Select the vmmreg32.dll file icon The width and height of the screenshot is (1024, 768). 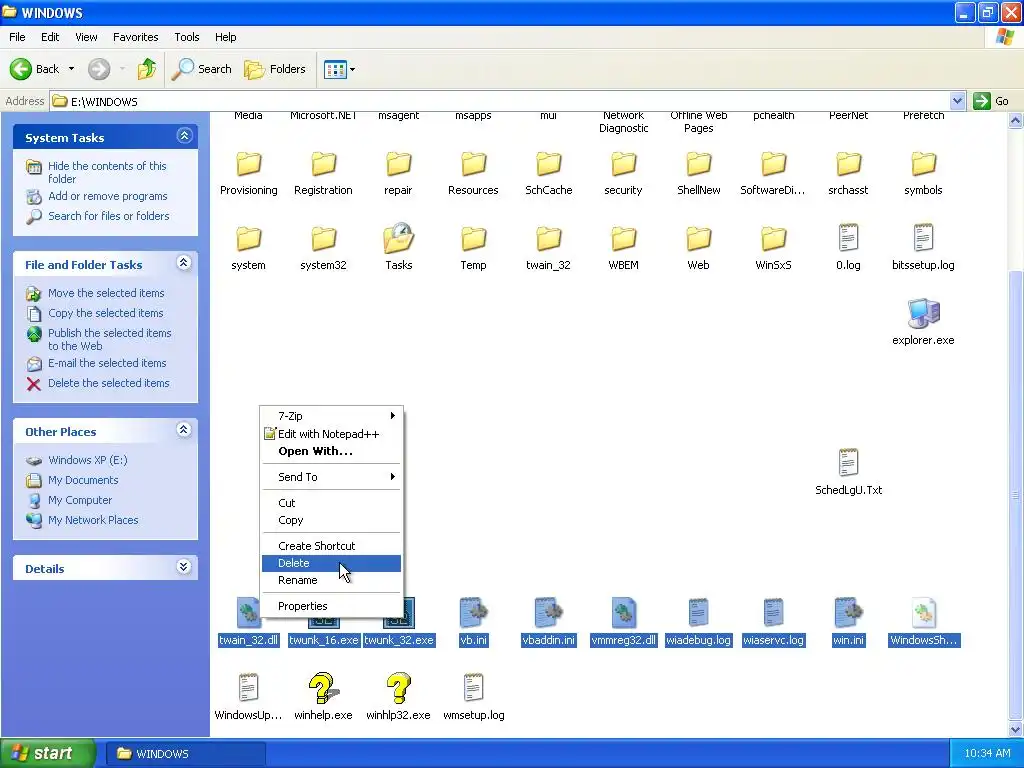coord(624,613)
